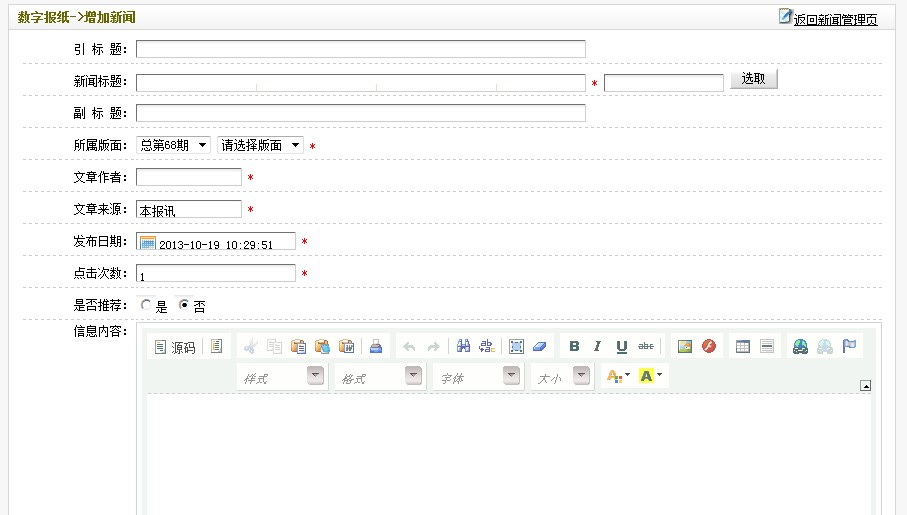Image resolution: width=907 pixels, height=515 pixels.
Task: Toggle bold formatting
Action: 574,346
